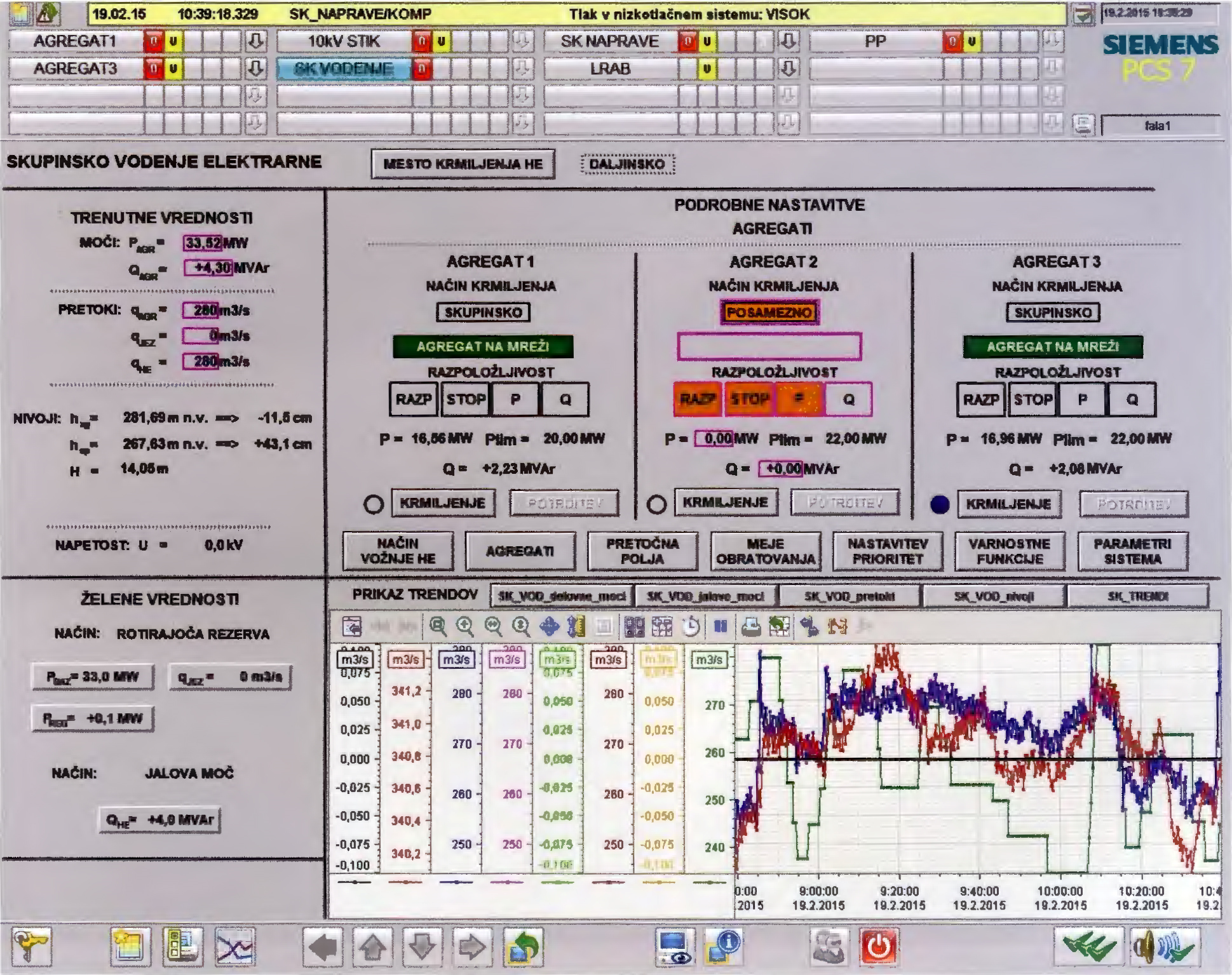Screen dimensions: 1232x975
Task: Click the clock time range icon
Action: point(691,627)
